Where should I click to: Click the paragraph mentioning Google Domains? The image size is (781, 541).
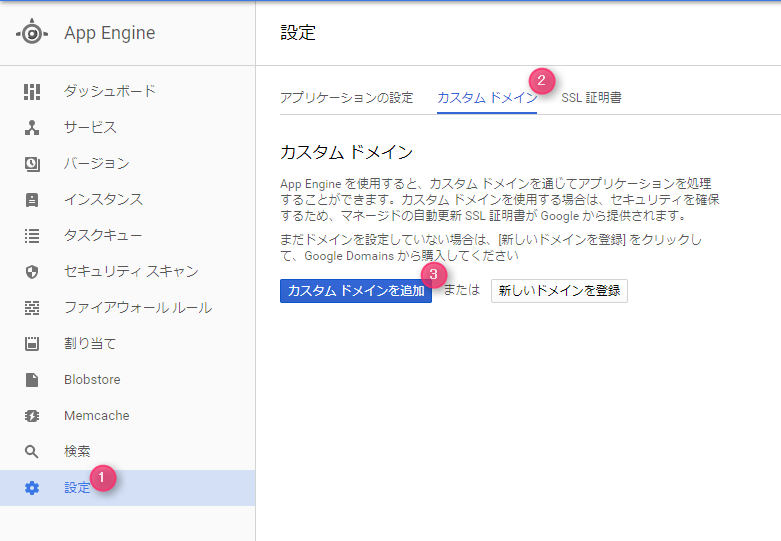click(x=491, y=248)
